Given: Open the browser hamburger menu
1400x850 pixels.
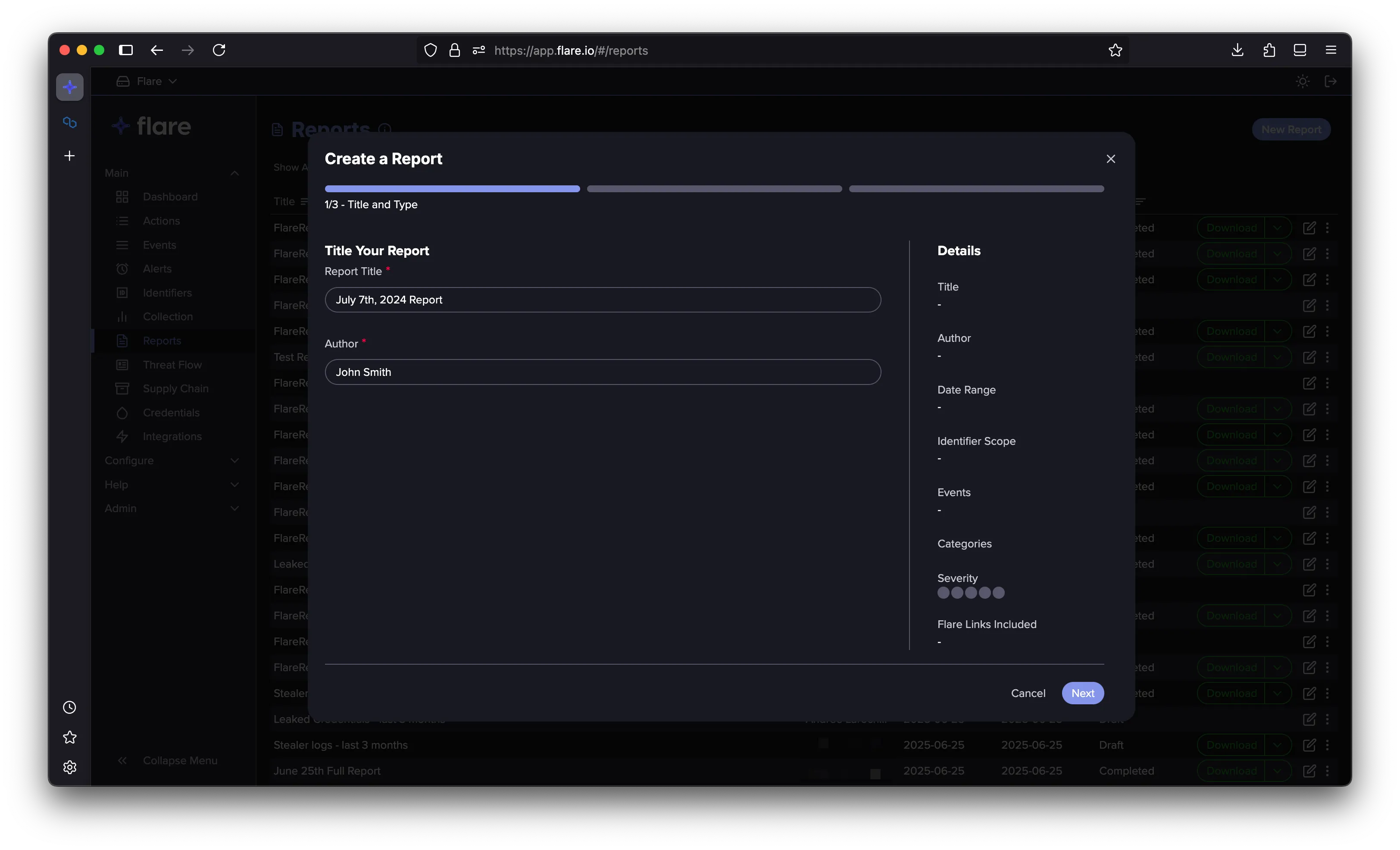Looking at the screenshot, I should click(1330, 50).
